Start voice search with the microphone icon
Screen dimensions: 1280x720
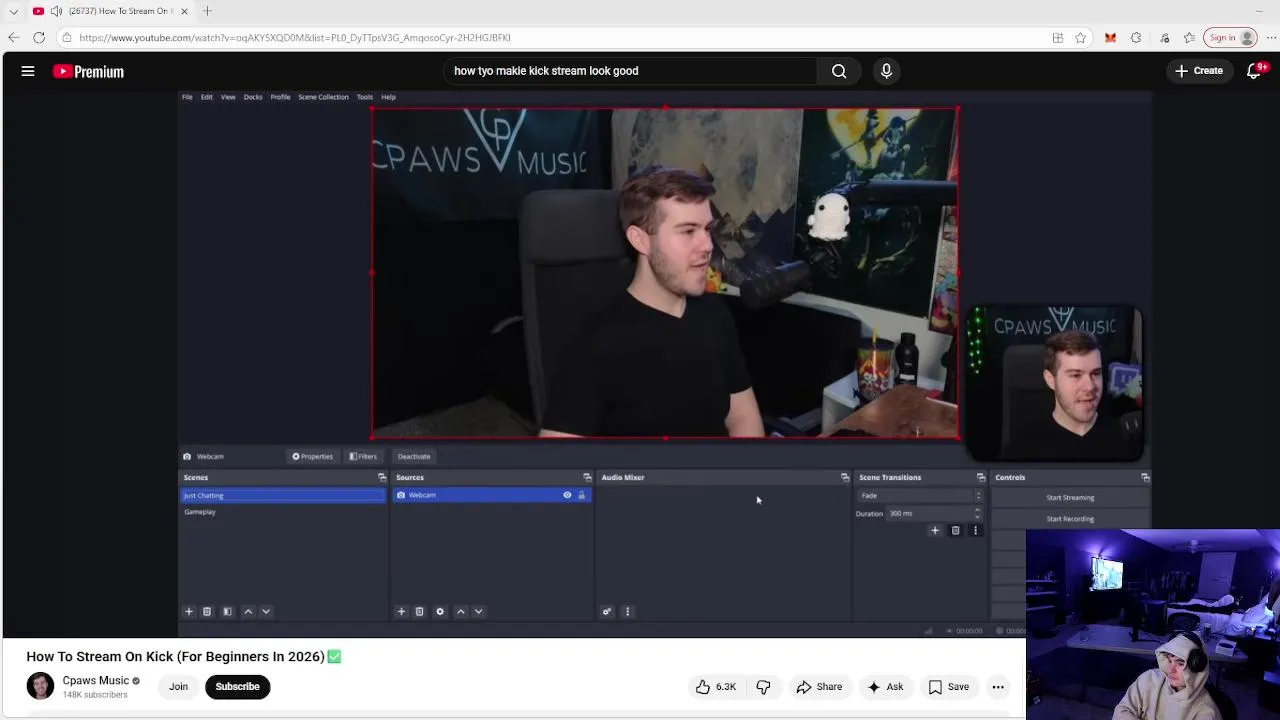point(886,71)
